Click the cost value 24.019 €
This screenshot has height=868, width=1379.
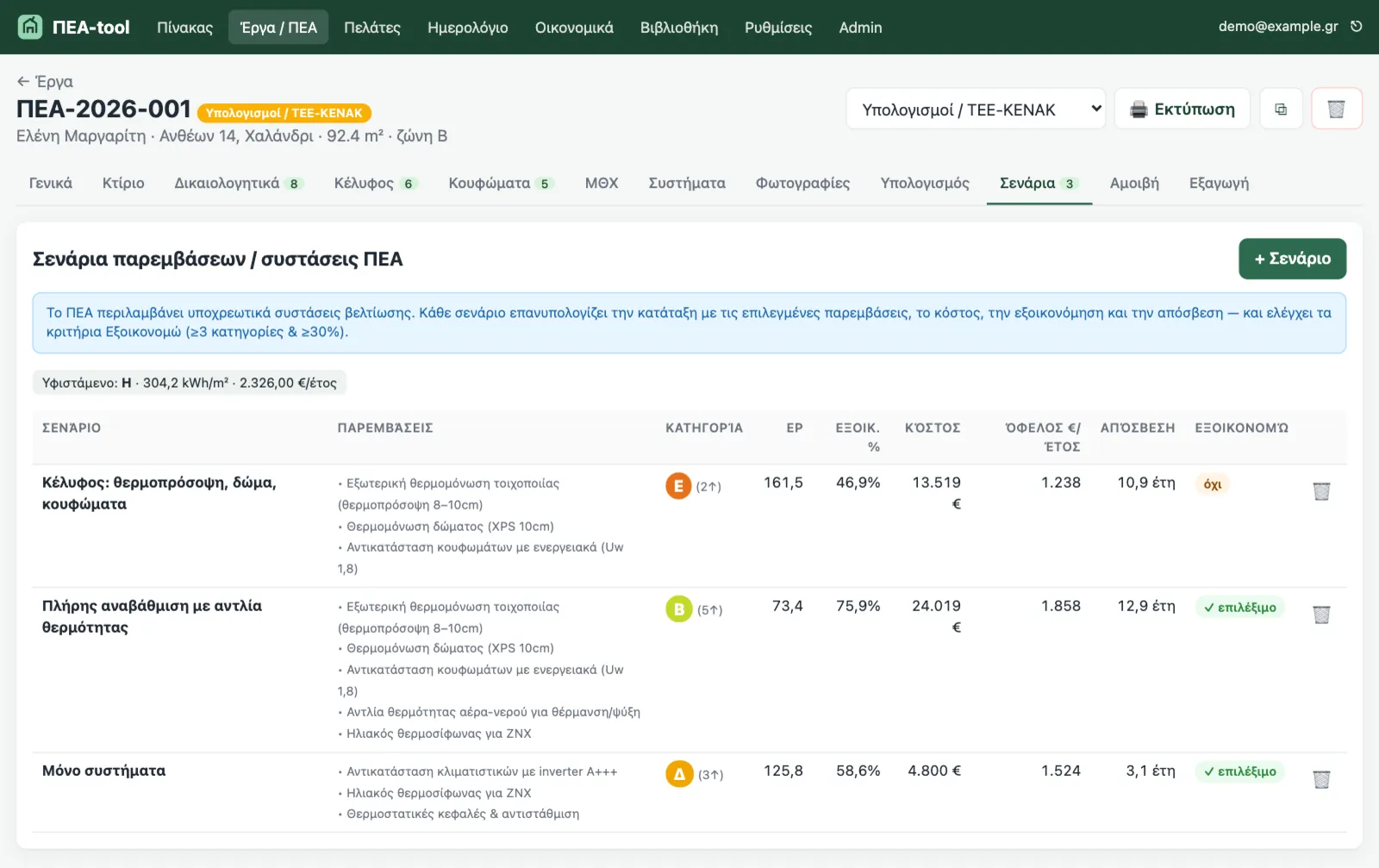(937, 616)
